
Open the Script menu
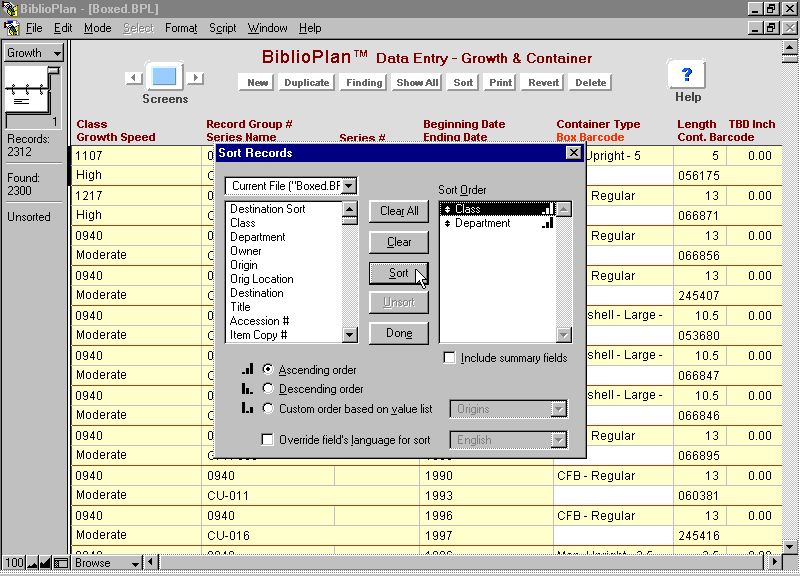(222, 28)
